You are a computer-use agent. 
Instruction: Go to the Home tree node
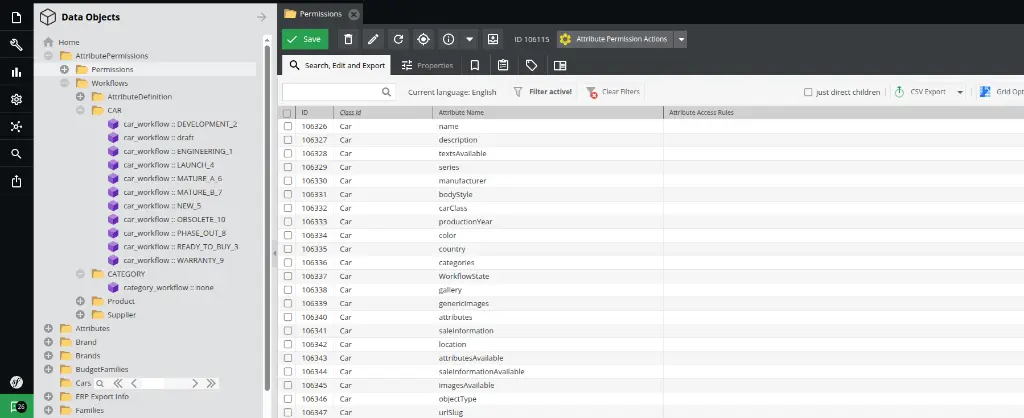click(69, 42)
